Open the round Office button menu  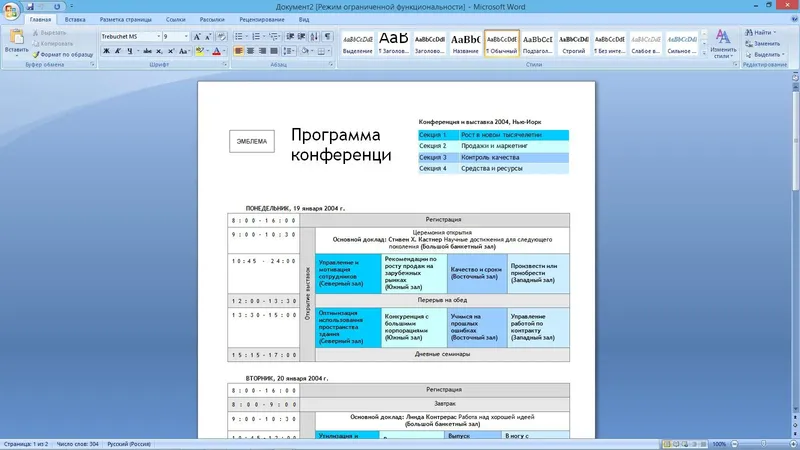tap(10, 10)
